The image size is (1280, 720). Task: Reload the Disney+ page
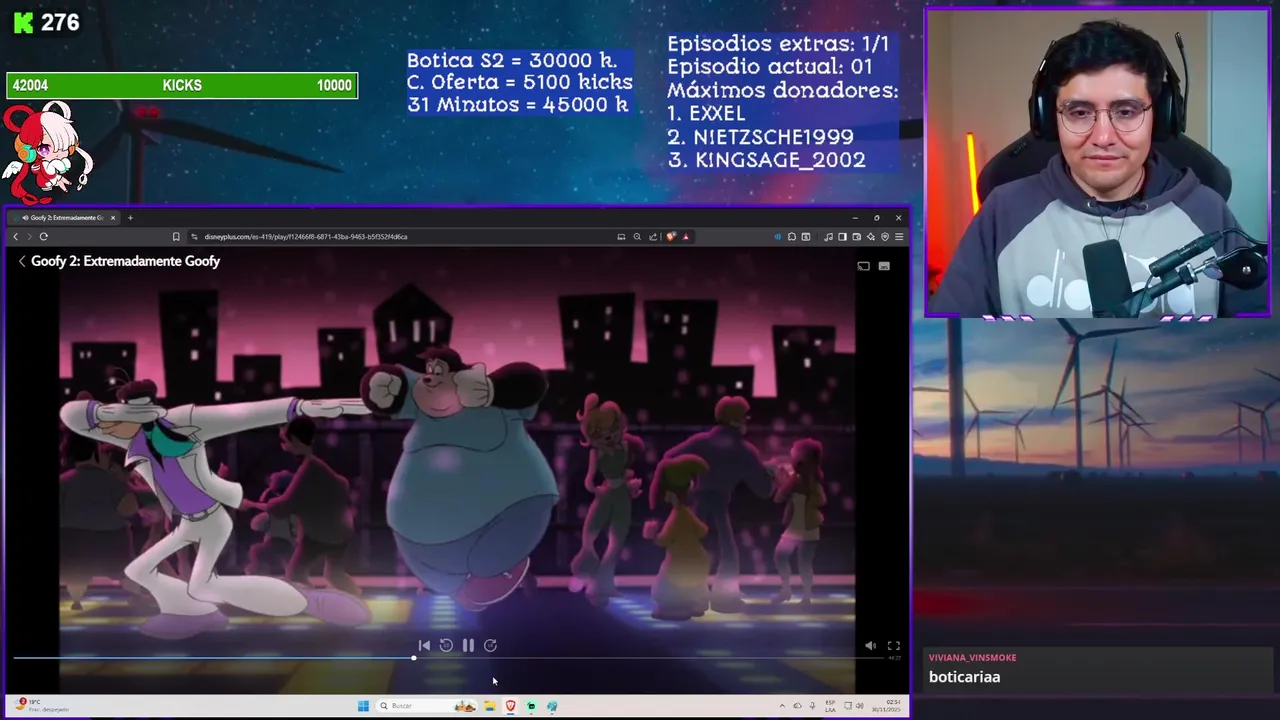(43, 237)
